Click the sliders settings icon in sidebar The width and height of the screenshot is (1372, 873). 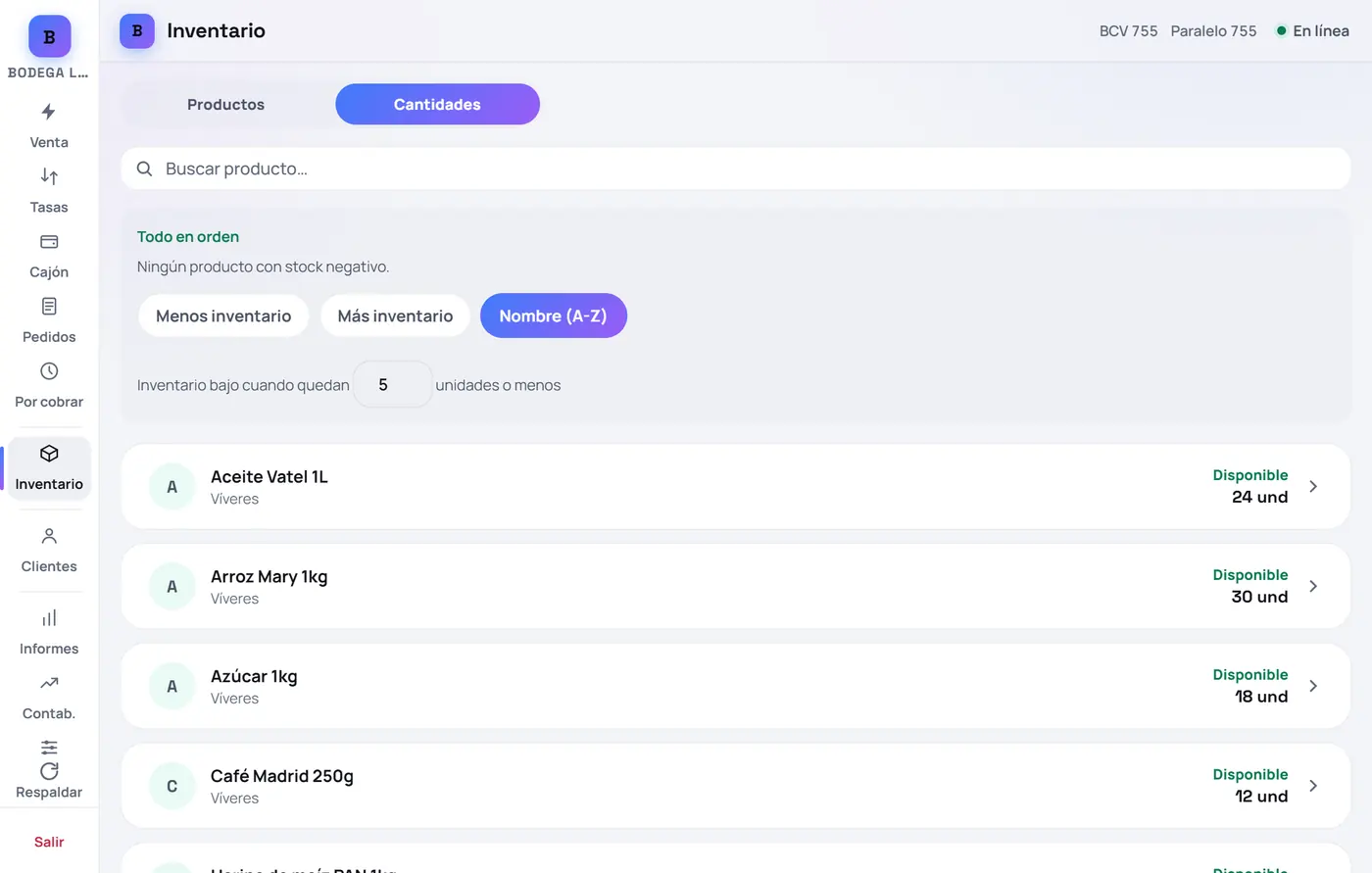click(49, 748)
